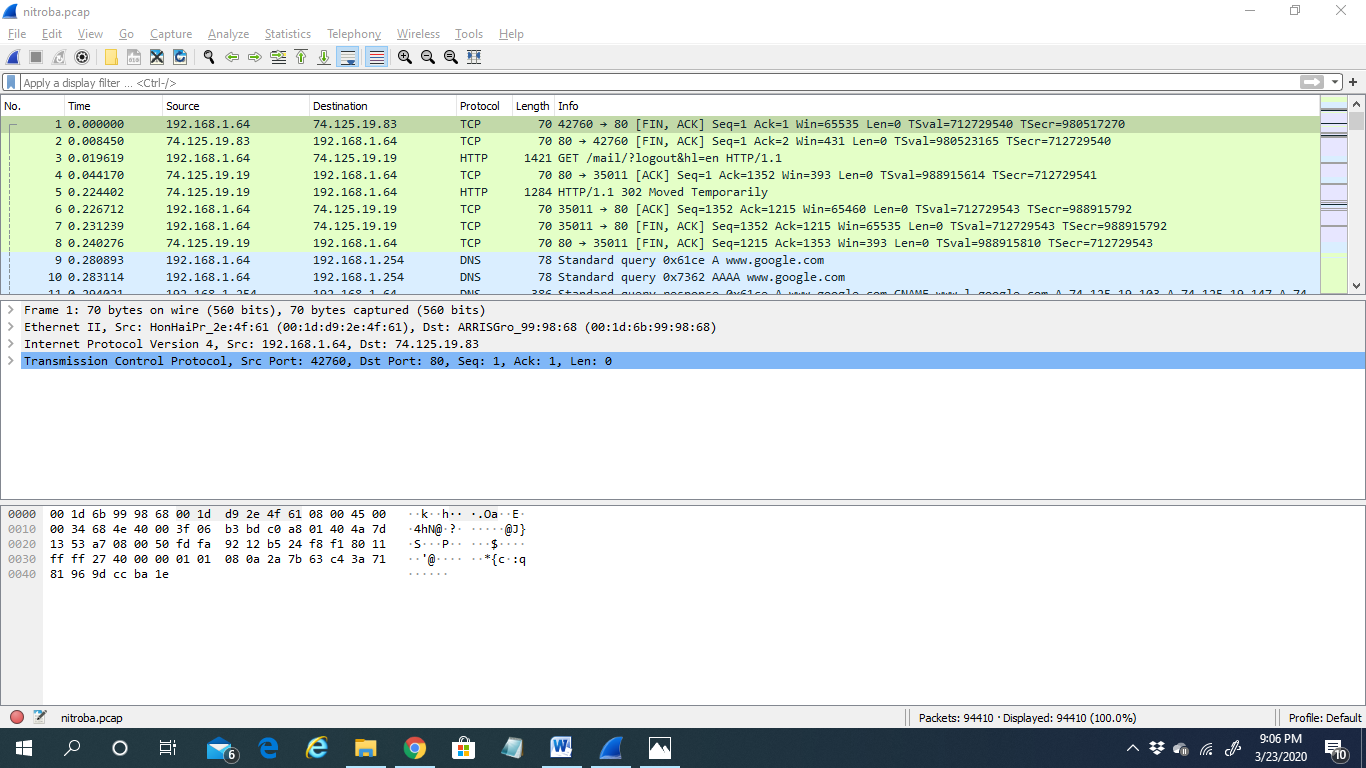Toggle packet colorization rules
Image resolution: width=1366 pixels, height=768 pixels.
376,58
